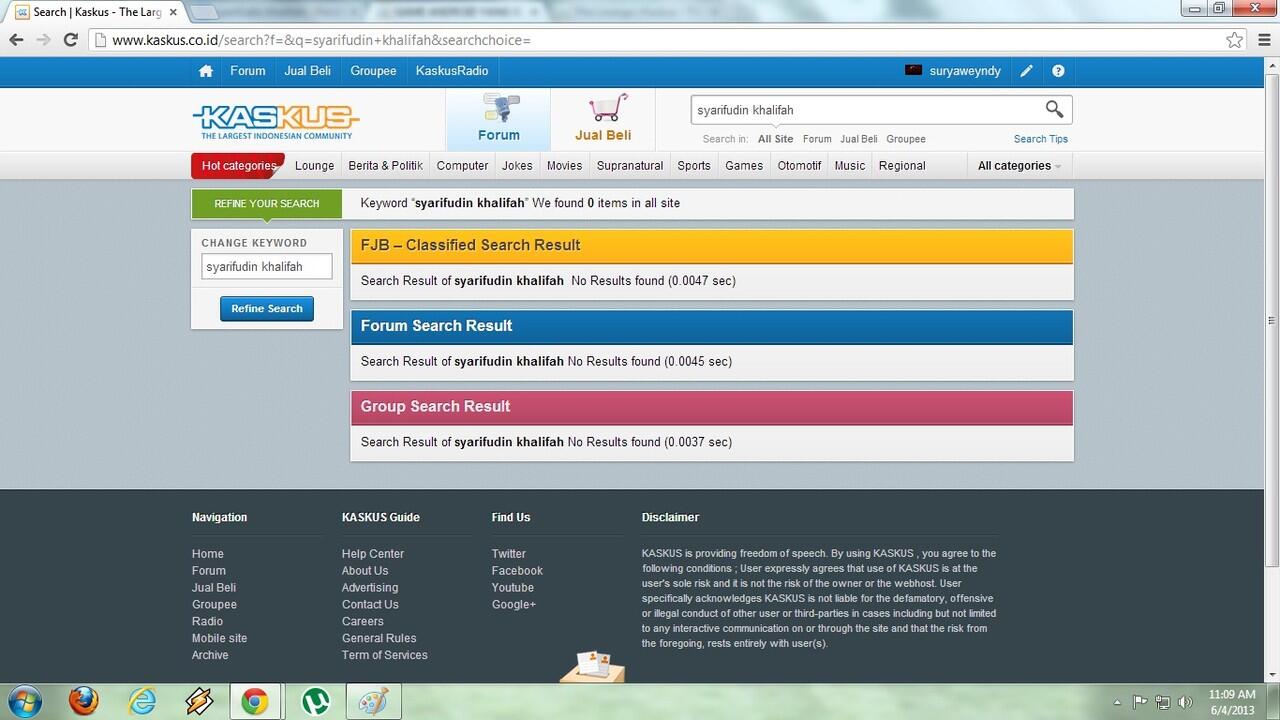The width and height of the screenshot is (1280, 720).
Task: Open Twitter link under Find Us
Action: 508,554
